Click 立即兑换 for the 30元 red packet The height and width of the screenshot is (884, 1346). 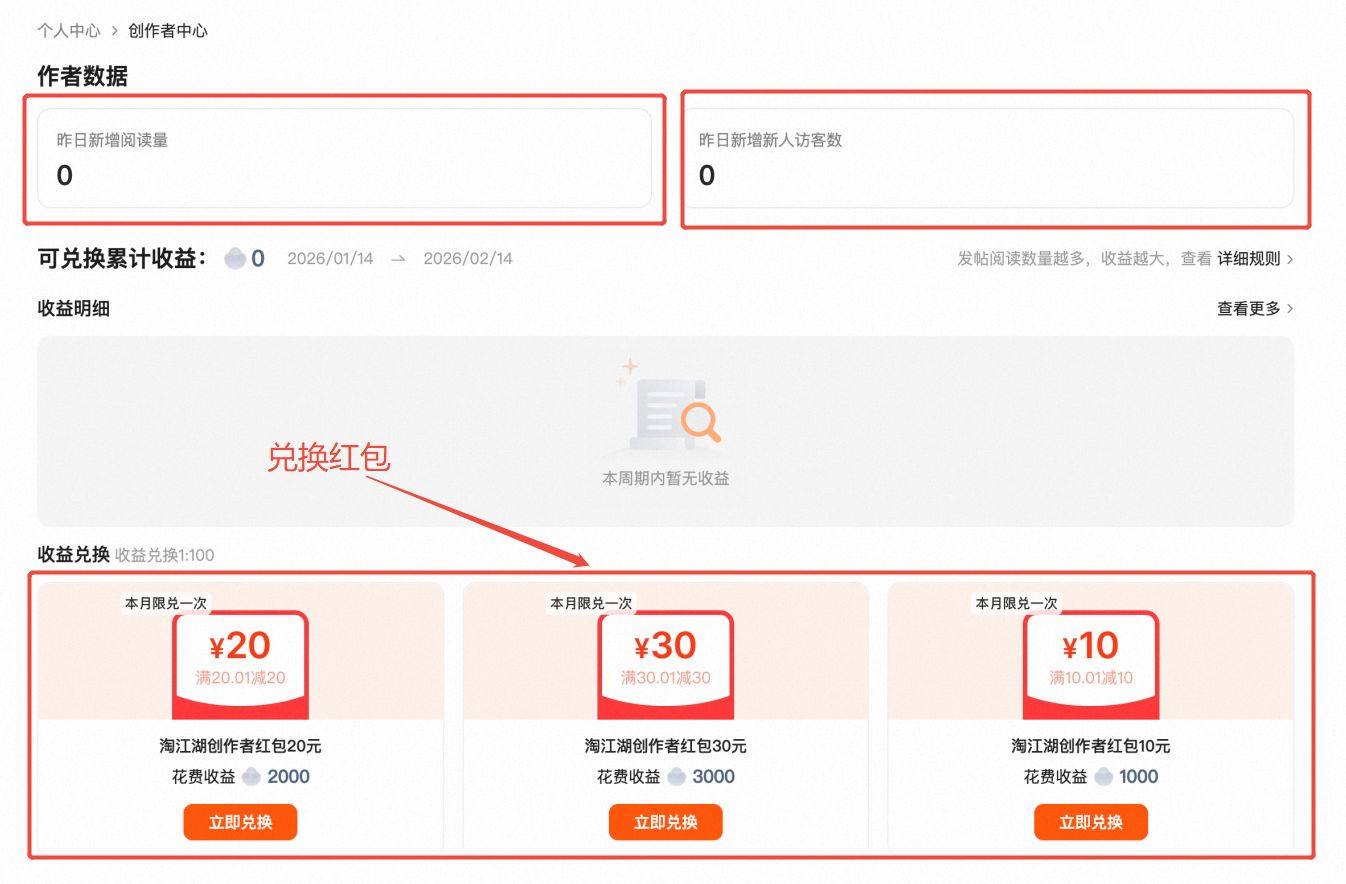665,822
